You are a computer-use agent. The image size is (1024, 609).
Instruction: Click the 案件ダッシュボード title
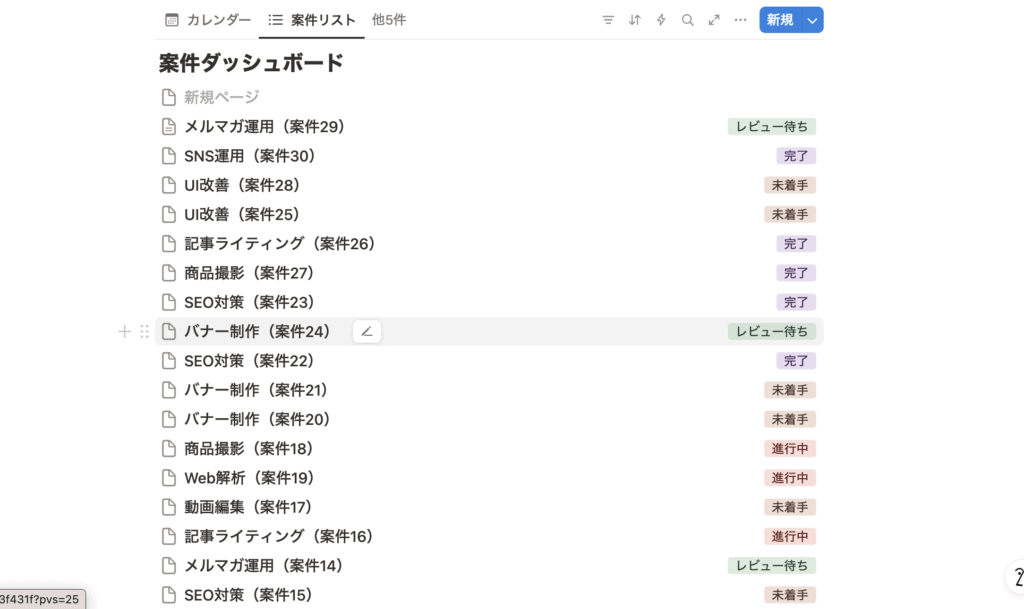click(x=251, y=63)
